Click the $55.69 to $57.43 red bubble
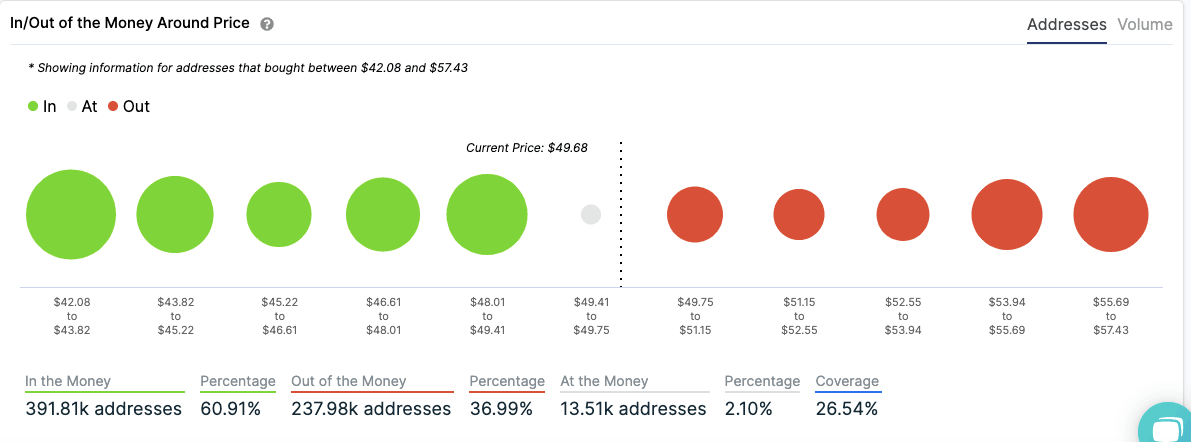Viewport: 1191px width, 442px height. coord(1111,214)
